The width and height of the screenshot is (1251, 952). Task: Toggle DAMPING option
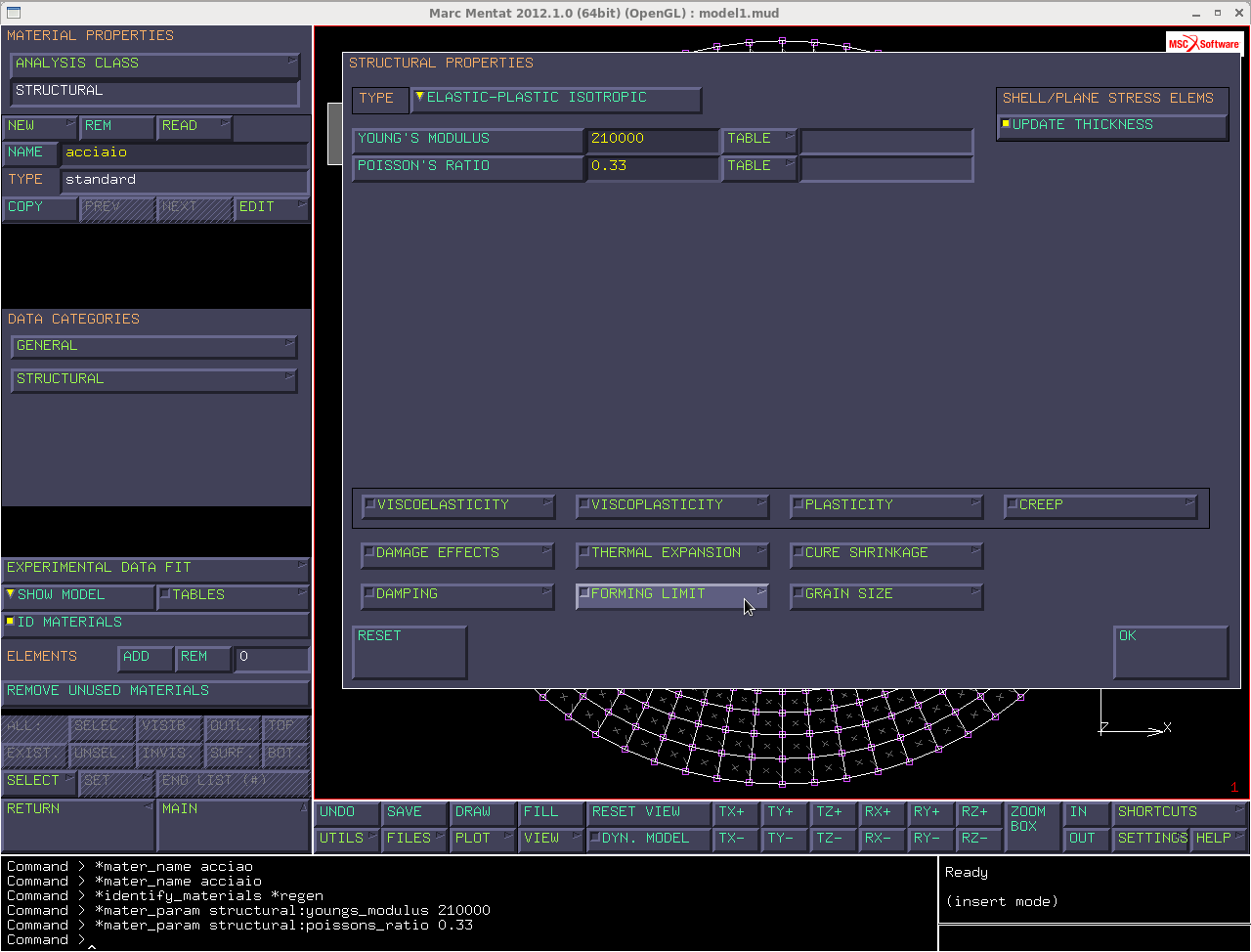coord(458,596)
